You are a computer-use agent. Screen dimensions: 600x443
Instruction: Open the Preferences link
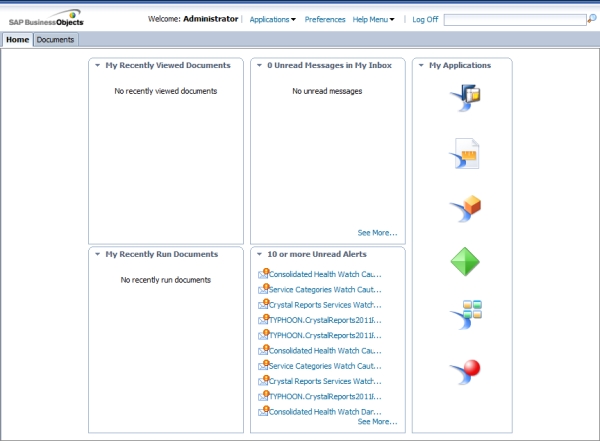point(325,19)
